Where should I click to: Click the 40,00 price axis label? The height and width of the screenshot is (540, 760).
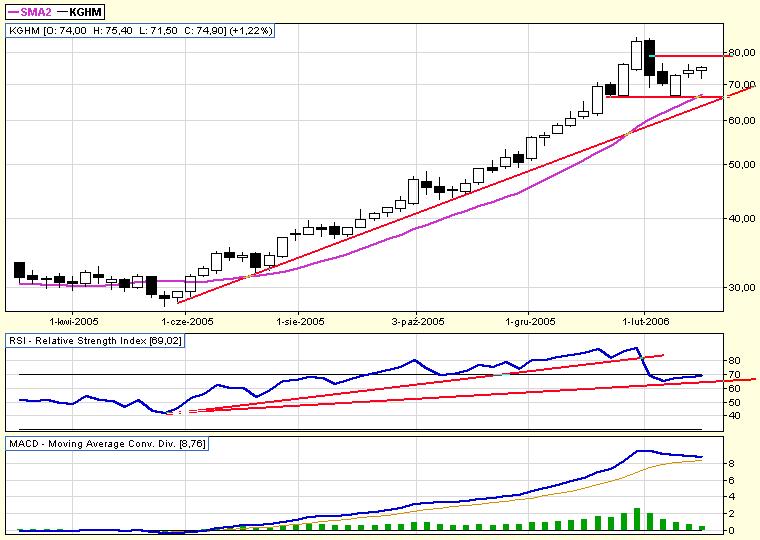(x=742, y=218)
